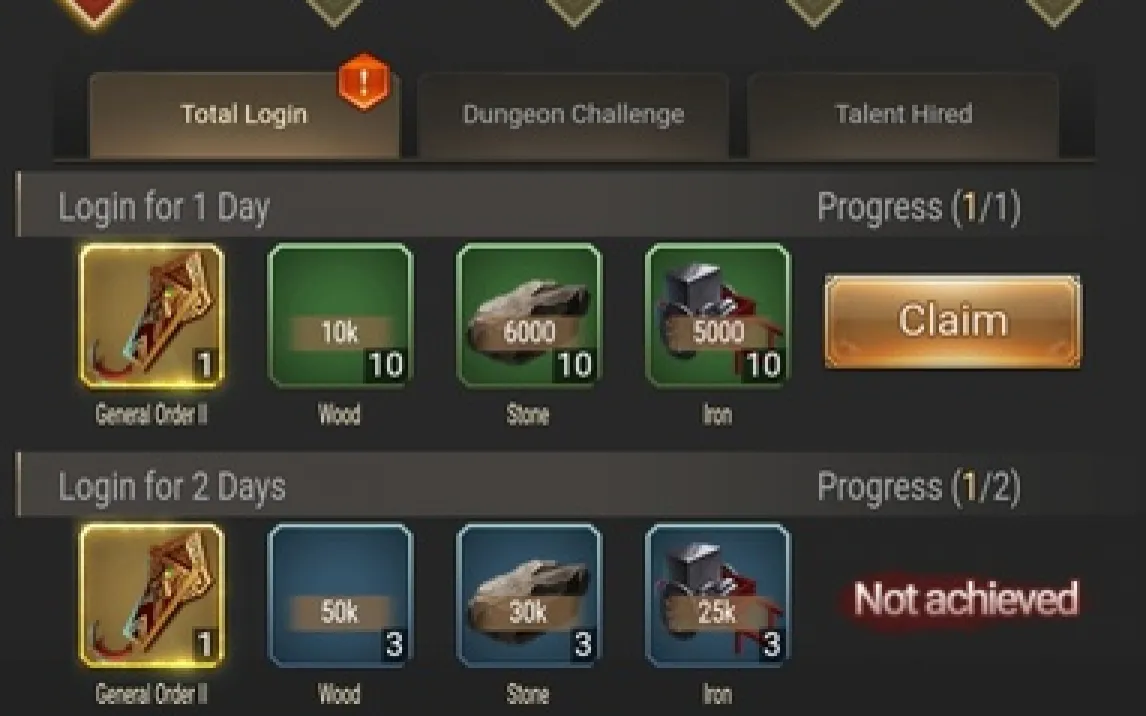Select the 30k Stone reward icon

coord(528,596)
